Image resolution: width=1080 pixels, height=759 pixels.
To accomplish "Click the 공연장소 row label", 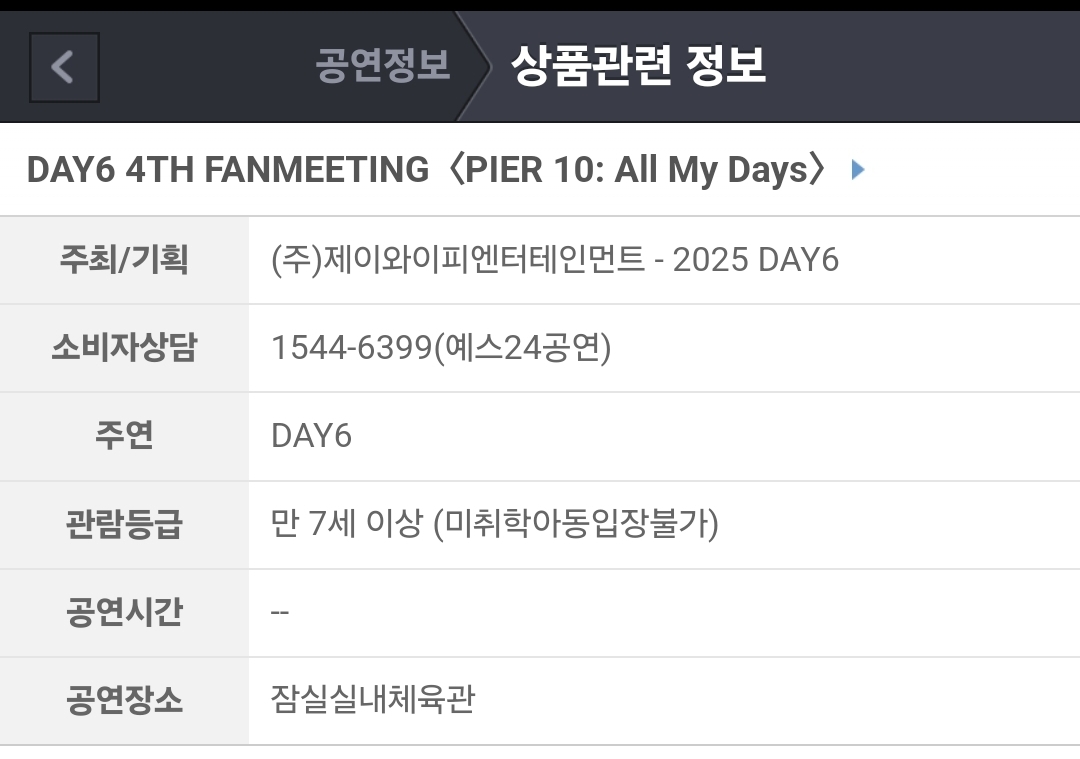I will pos(124,700).
